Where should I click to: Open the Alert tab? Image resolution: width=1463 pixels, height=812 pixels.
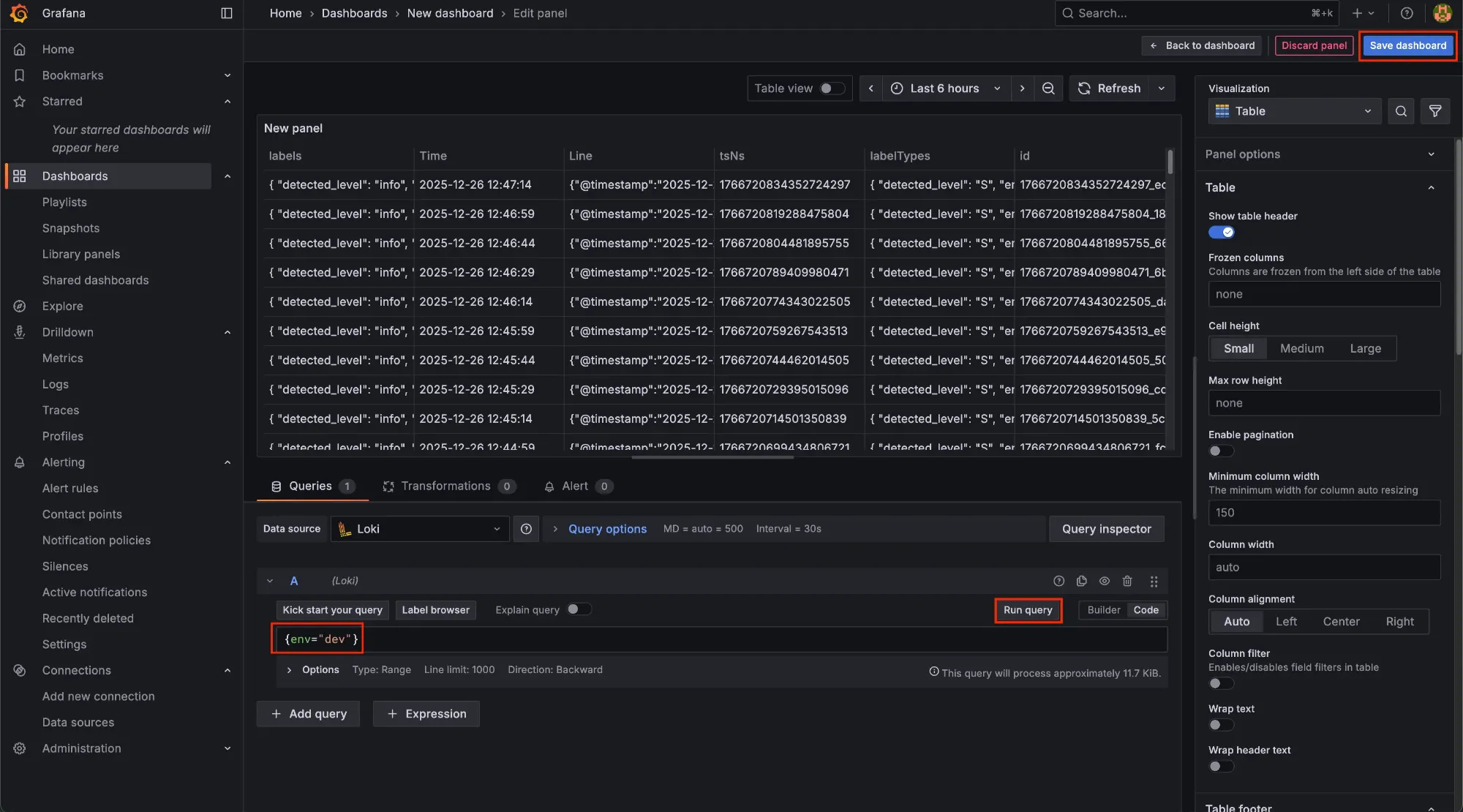575,486
